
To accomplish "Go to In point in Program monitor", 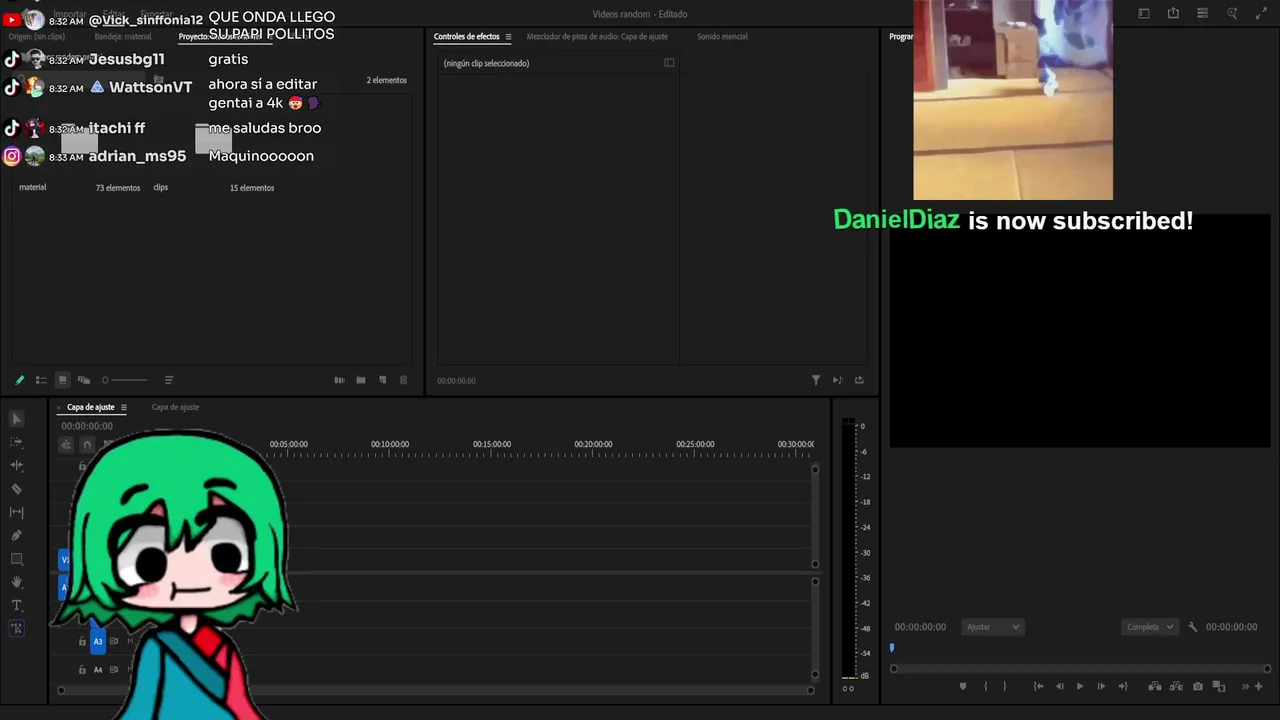I will point(1039,686).
